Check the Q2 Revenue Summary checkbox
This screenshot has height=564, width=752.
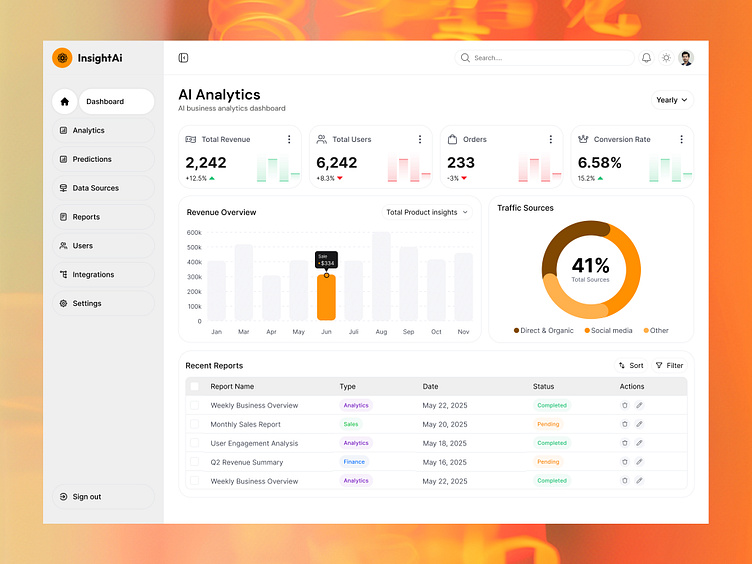(194, 462)
